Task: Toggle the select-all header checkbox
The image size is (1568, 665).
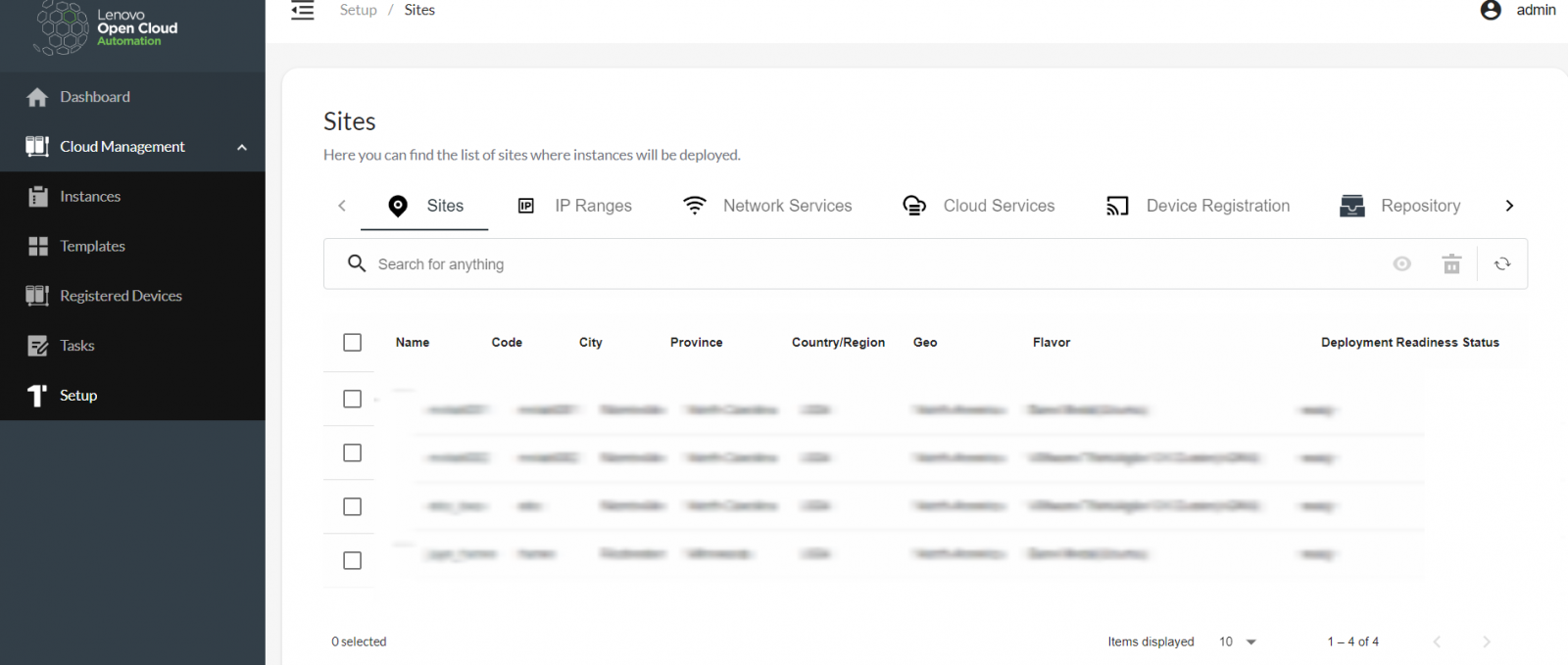Action: click(x=353, y=343)
